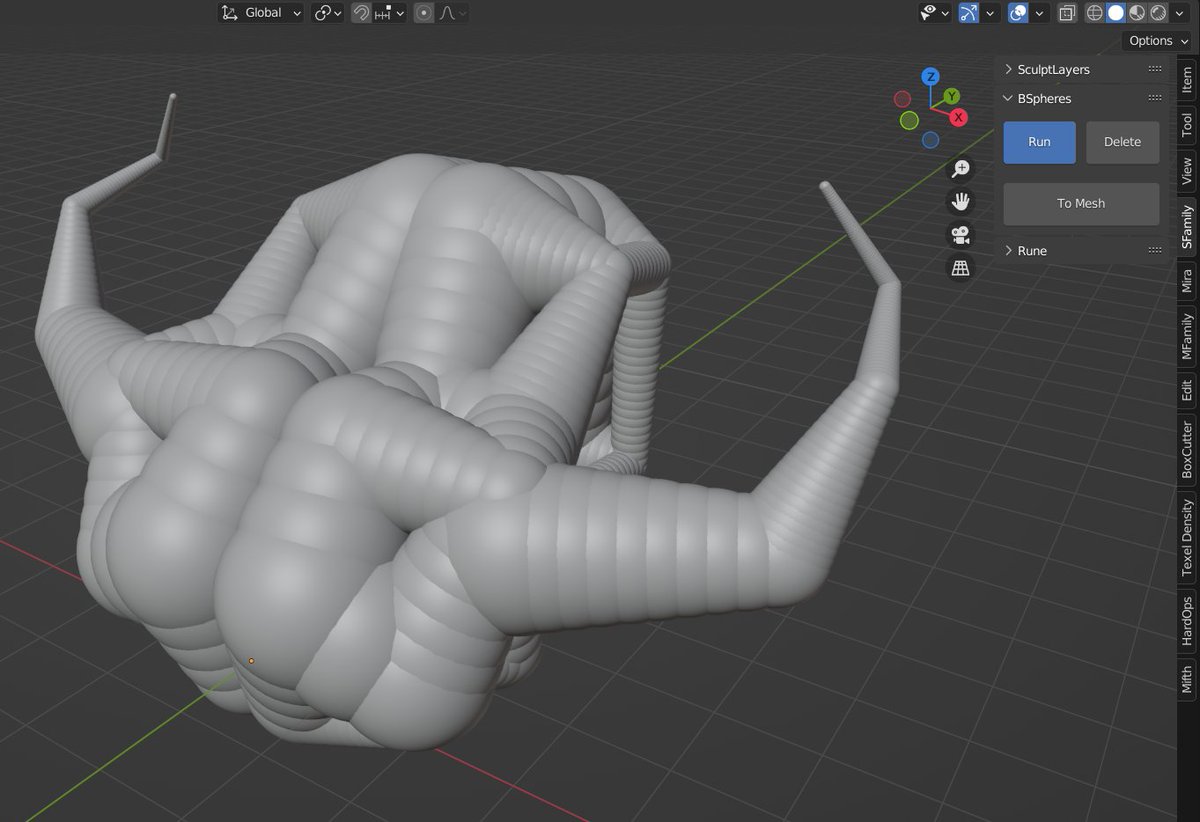Screen dimensions: 1200x822
Task: Switch to rendered viewport shading
Action: point(1158,13)
